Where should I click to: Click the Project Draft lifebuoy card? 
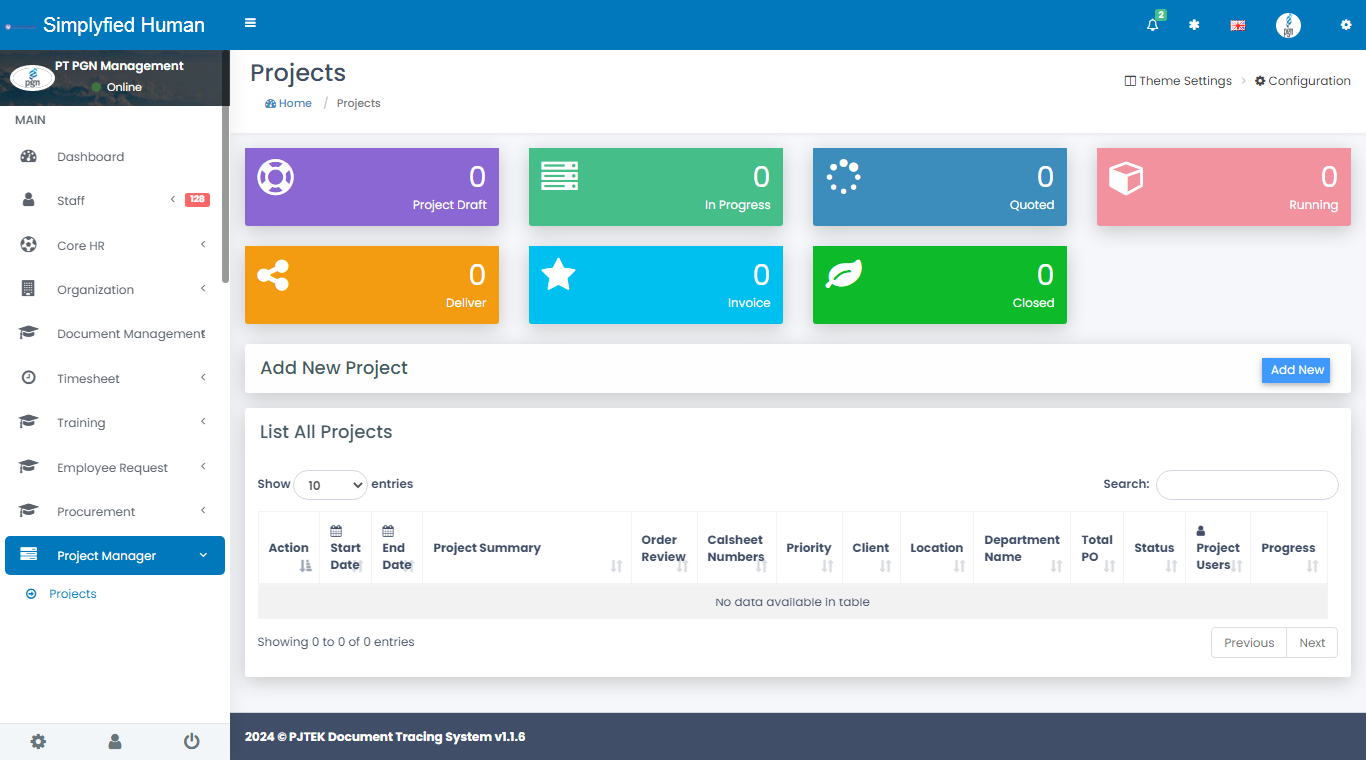click(371, 187)
